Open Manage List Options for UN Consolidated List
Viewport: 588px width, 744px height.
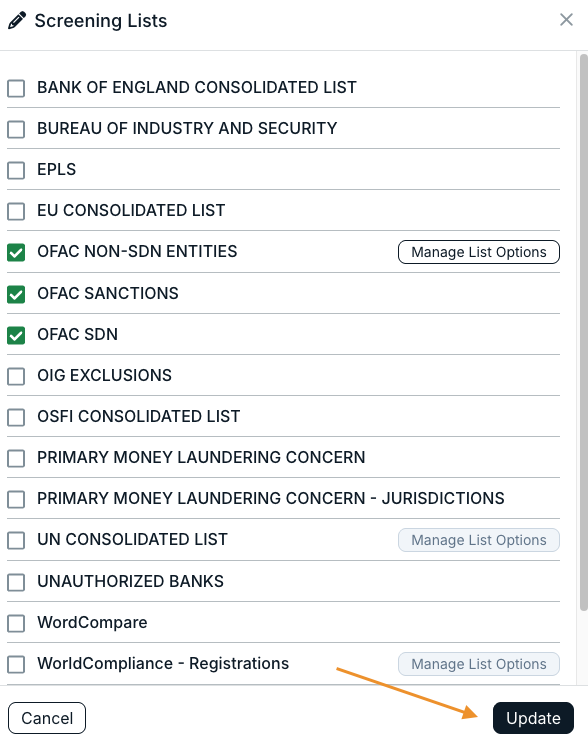(479, 540)
